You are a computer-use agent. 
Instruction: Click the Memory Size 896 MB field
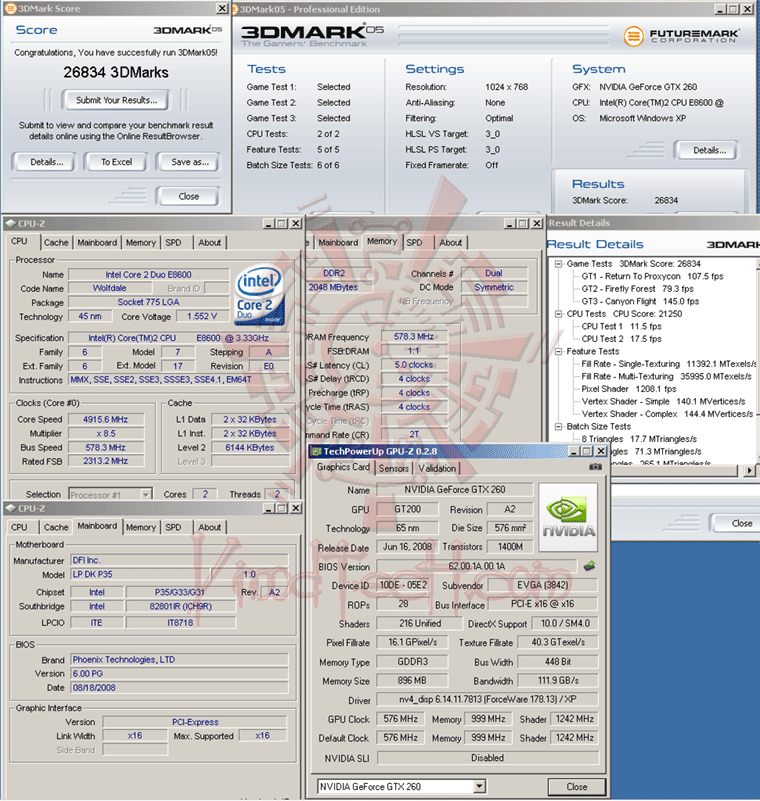tap(412, 681)
